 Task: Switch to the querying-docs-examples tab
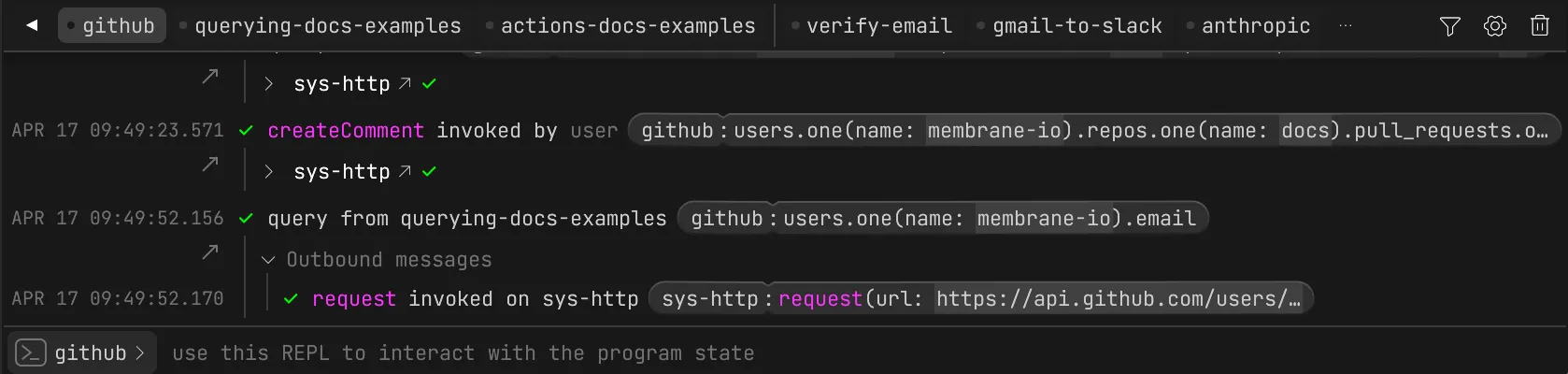pos(327,26)
